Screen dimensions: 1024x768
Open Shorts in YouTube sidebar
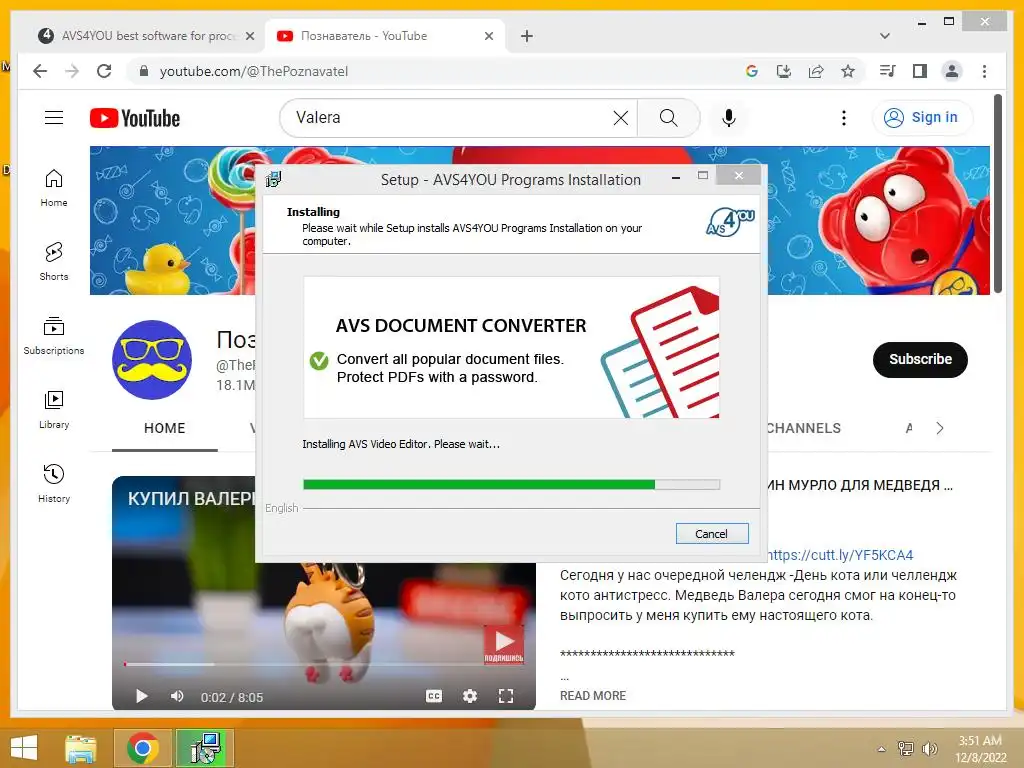point(54,261)
